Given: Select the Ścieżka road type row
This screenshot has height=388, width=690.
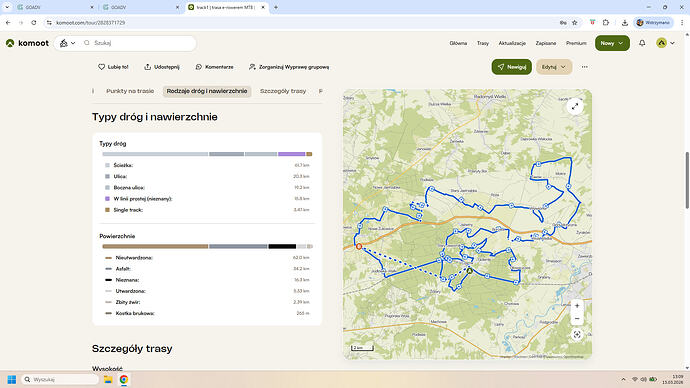Looking at the screenshot, I should tap(207, 165).
